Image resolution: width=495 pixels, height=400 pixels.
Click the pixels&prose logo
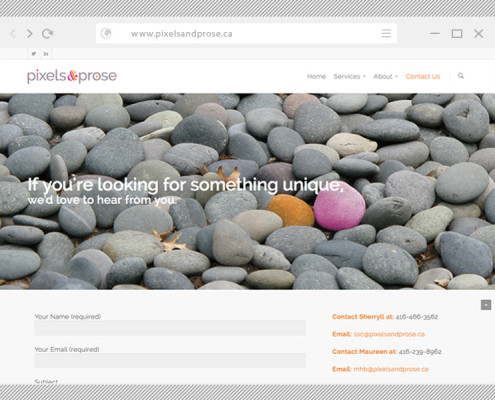(x=72, y=76)
